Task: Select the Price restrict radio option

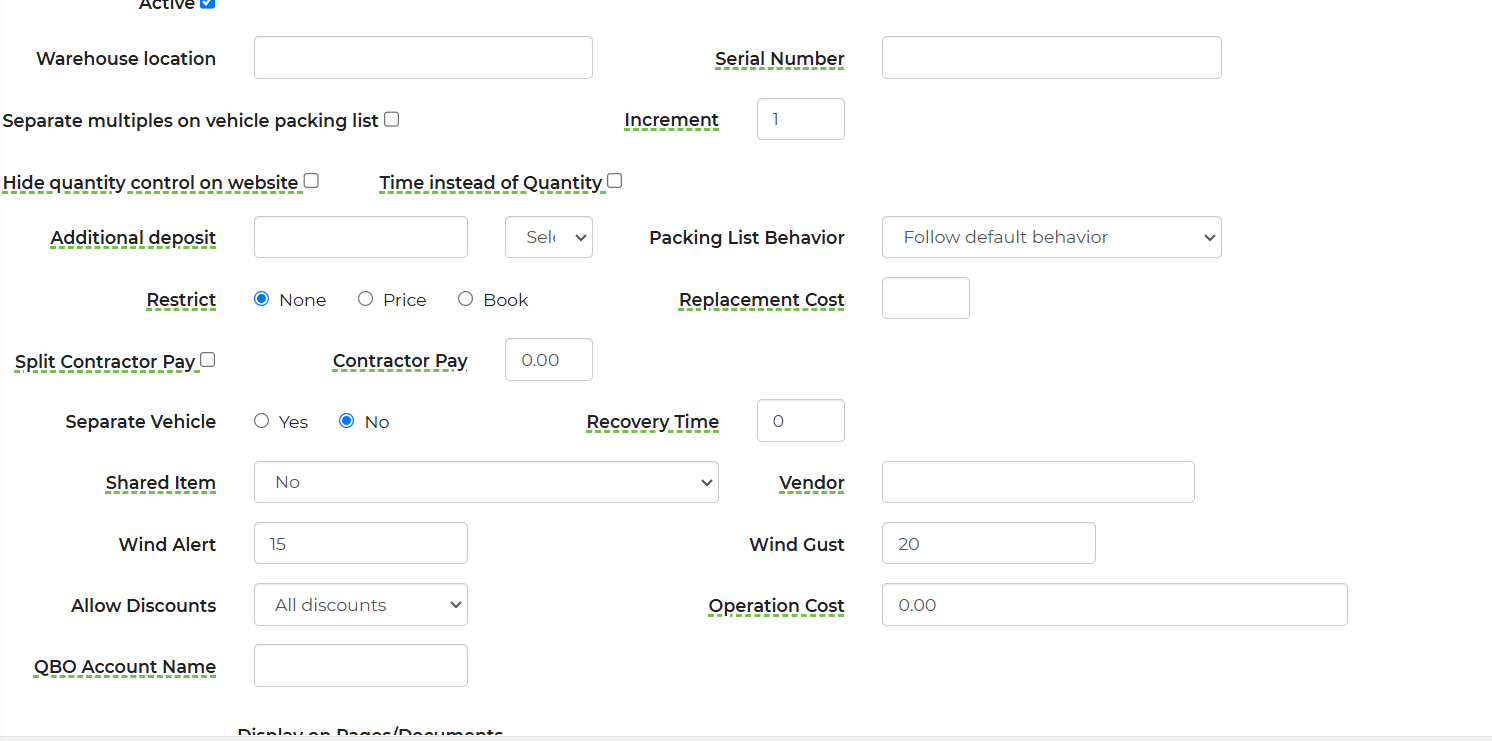Action: pos(365,299)
